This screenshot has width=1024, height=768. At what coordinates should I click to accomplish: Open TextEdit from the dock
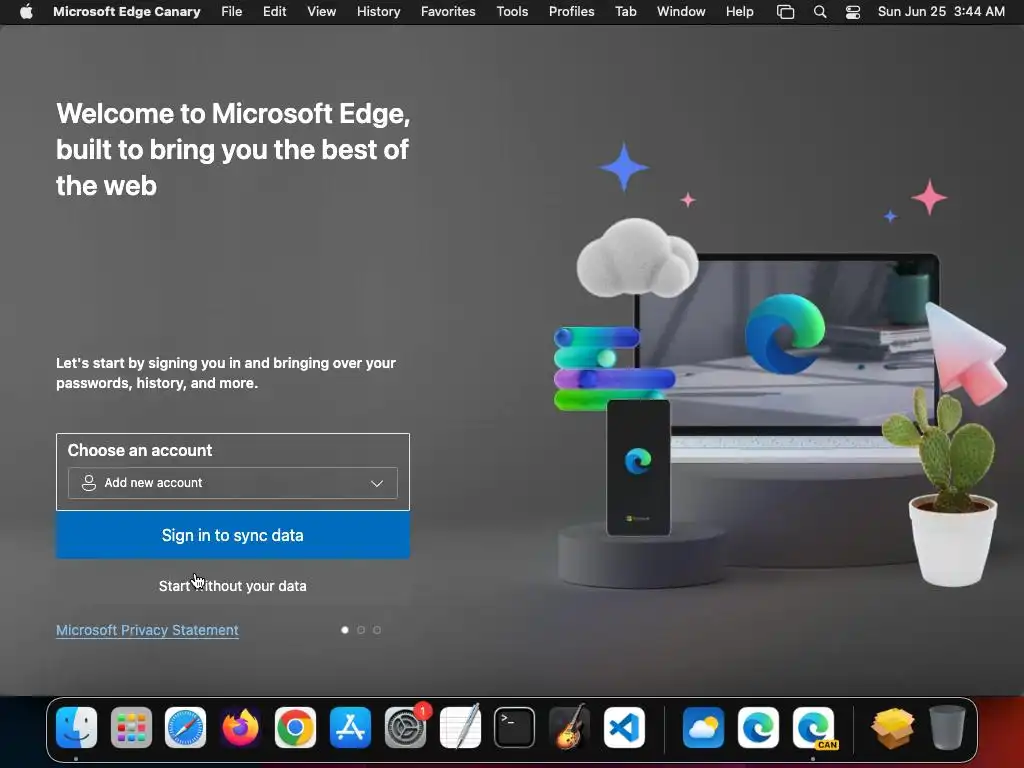tap(460, 728)
